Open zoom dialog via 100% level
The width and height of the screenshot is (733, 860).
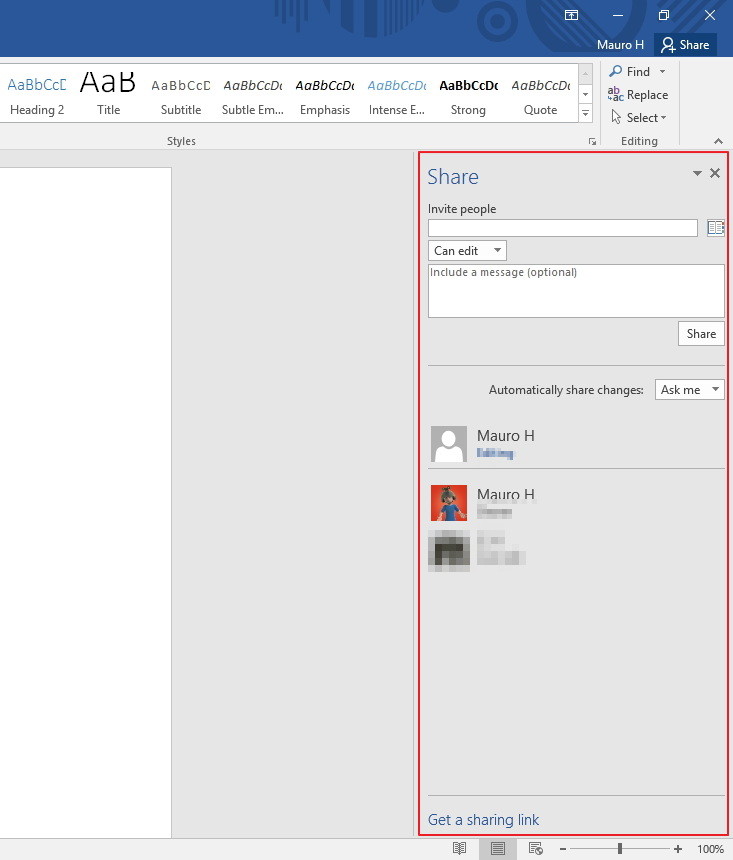710,849
